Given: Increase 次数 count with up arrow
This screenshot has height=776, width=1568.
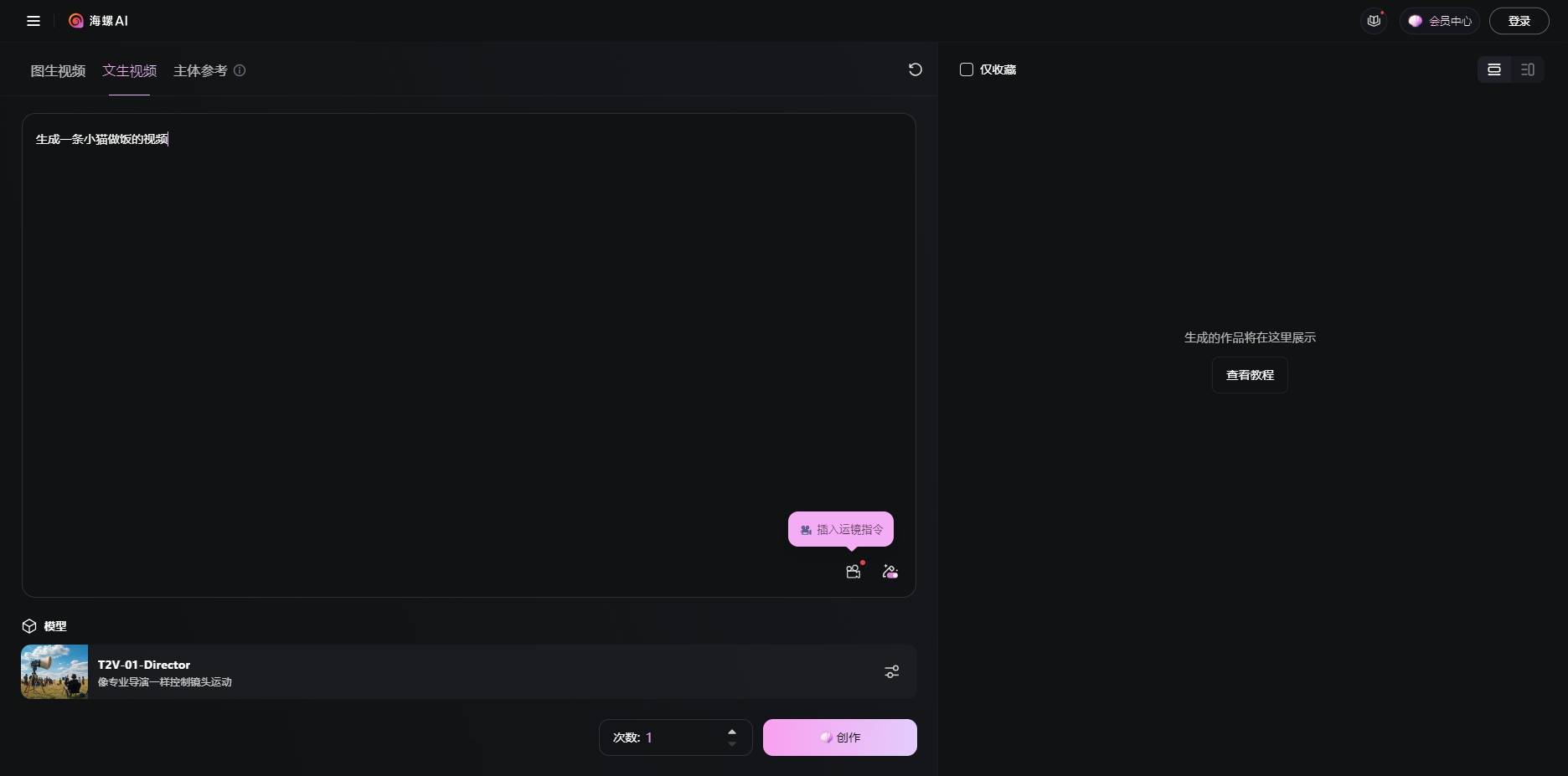Looking at the screenshot, I should point(732,732).
